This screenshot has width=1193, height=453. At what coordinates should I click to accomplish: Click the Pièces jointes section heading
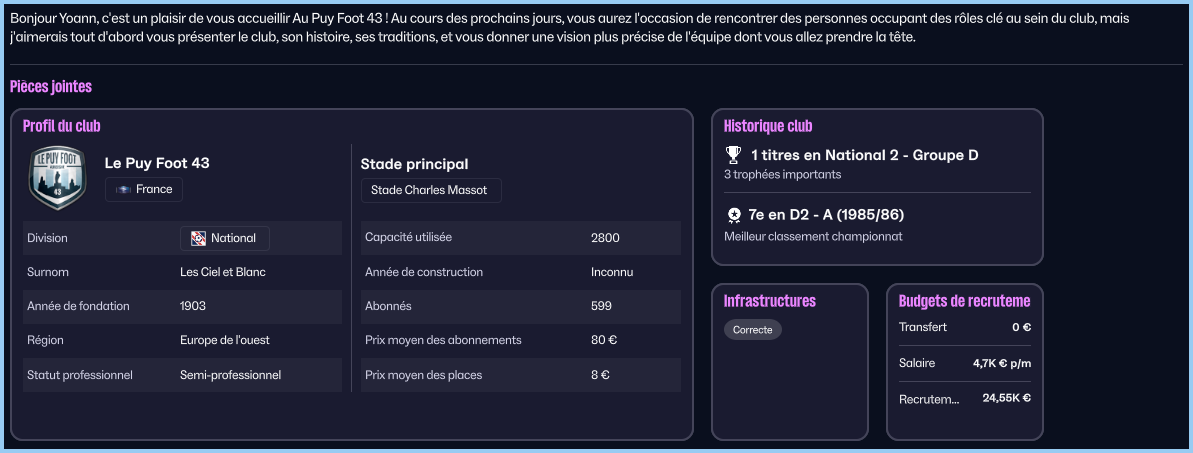point(51,87)
